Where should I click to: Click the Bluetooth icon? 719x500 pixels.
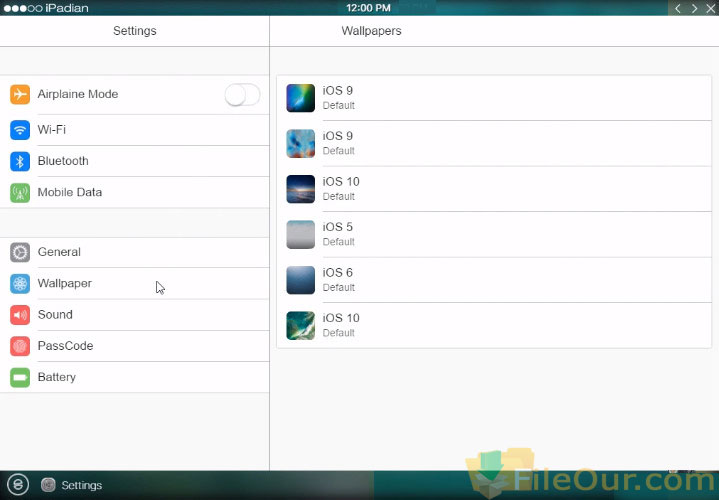pos(20,161)
